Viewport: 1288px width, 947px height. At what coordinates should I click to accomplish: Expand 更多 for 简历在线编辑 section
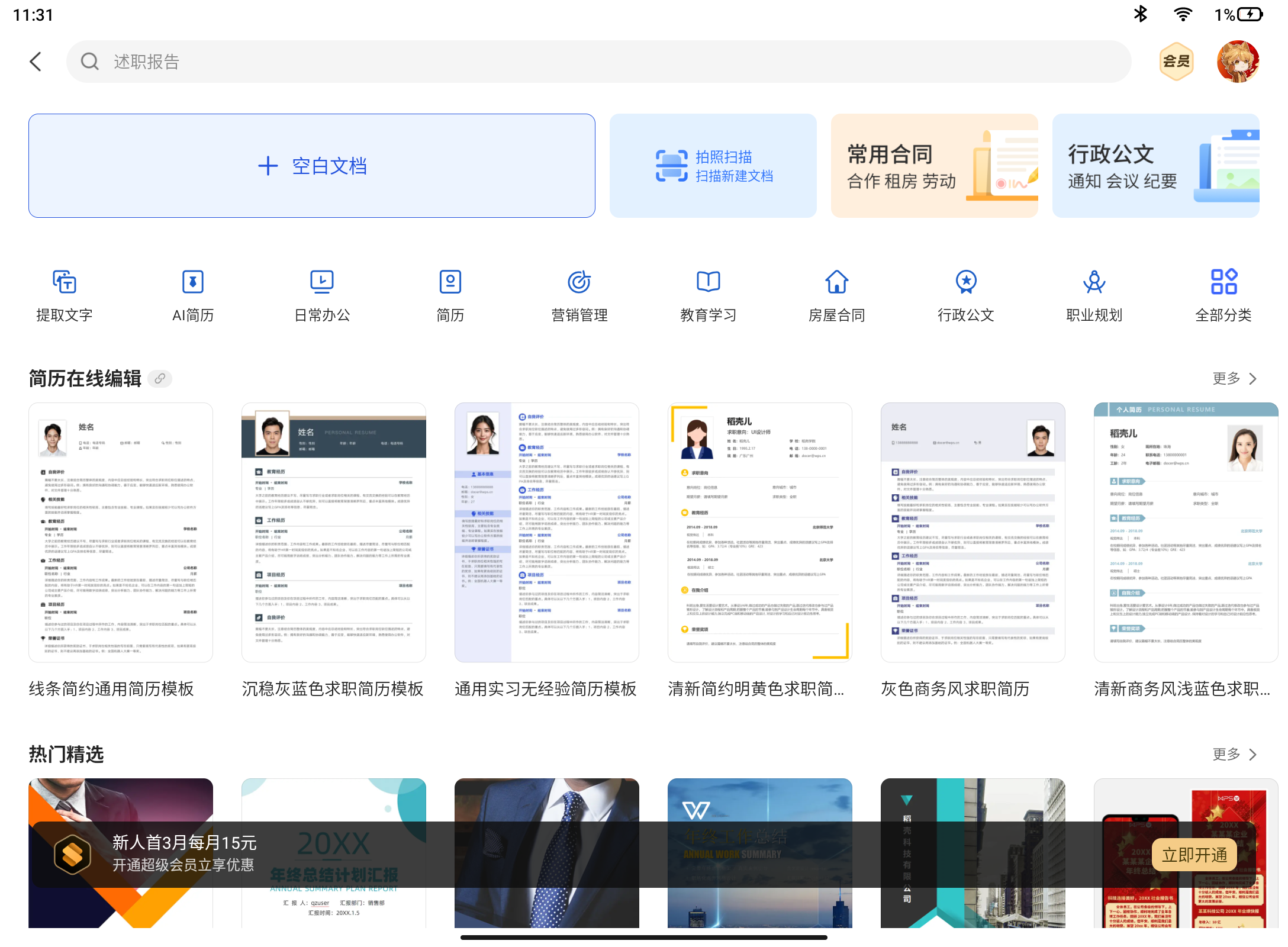[1235, 379]
